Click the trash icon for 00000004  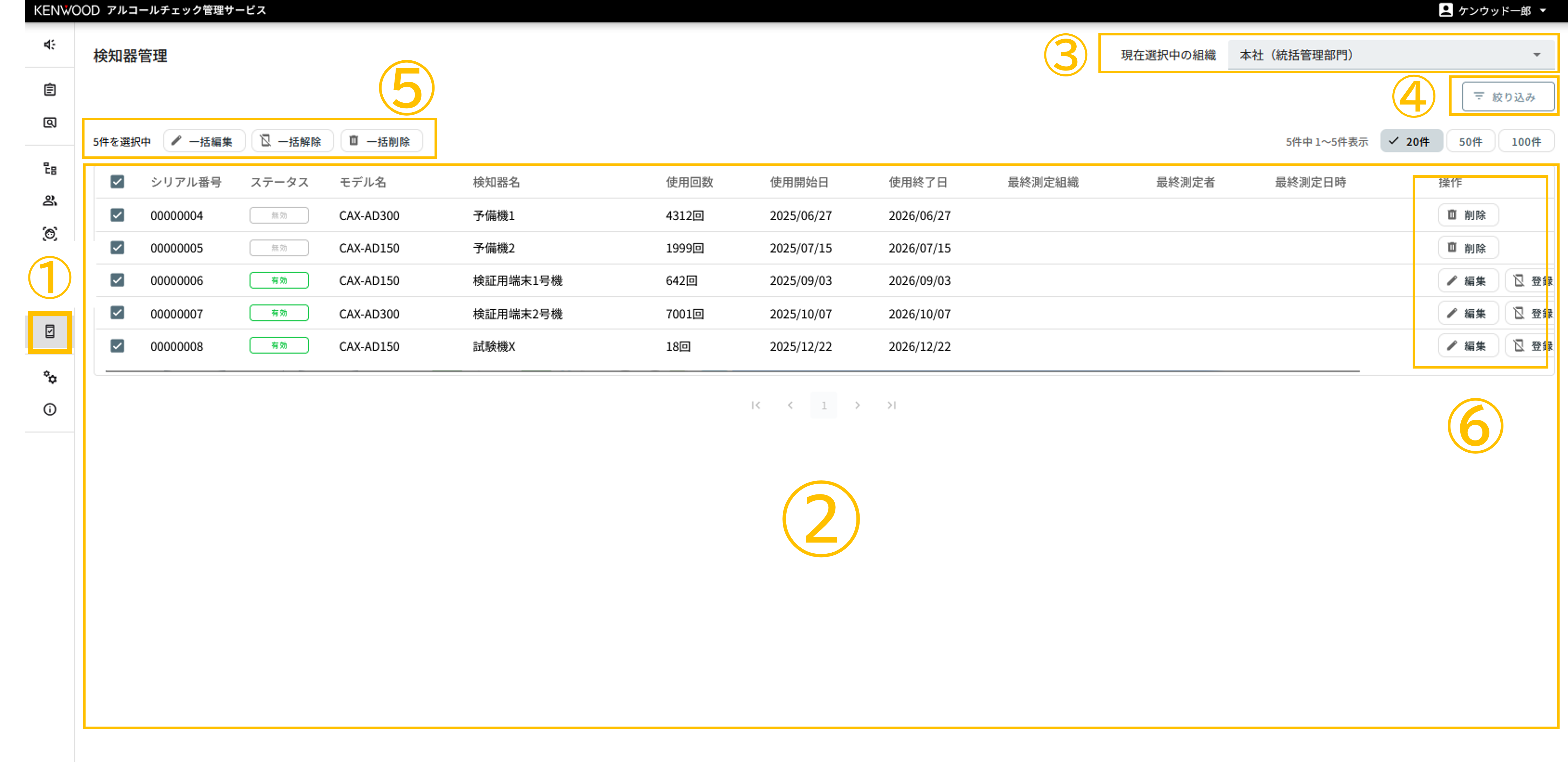[x=1452, y=215]
